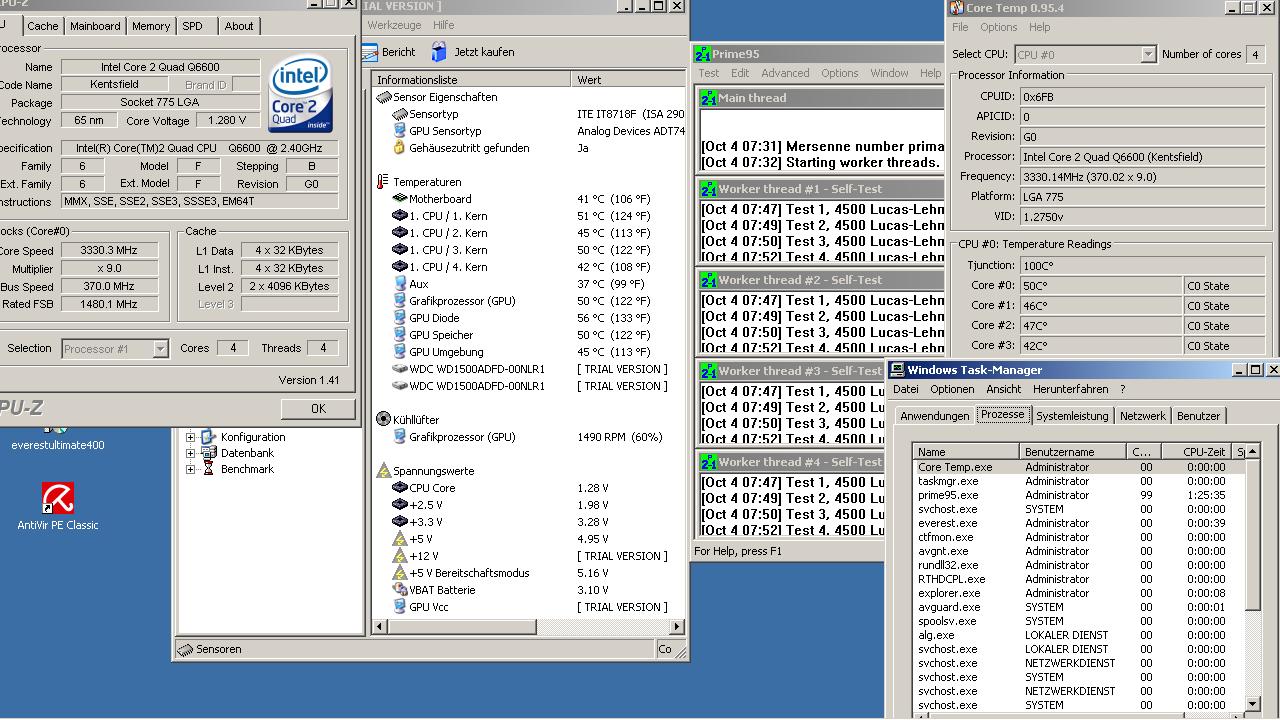This screenshot has height=720, width=1280.
Task: Open the Benutzer tab in Task-Manager
Action: 1198,416
